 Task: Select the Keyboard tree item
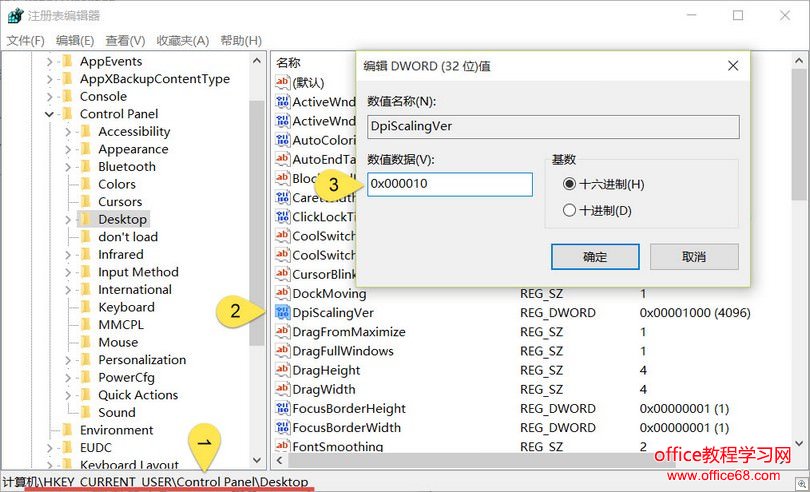pos(127,308)
